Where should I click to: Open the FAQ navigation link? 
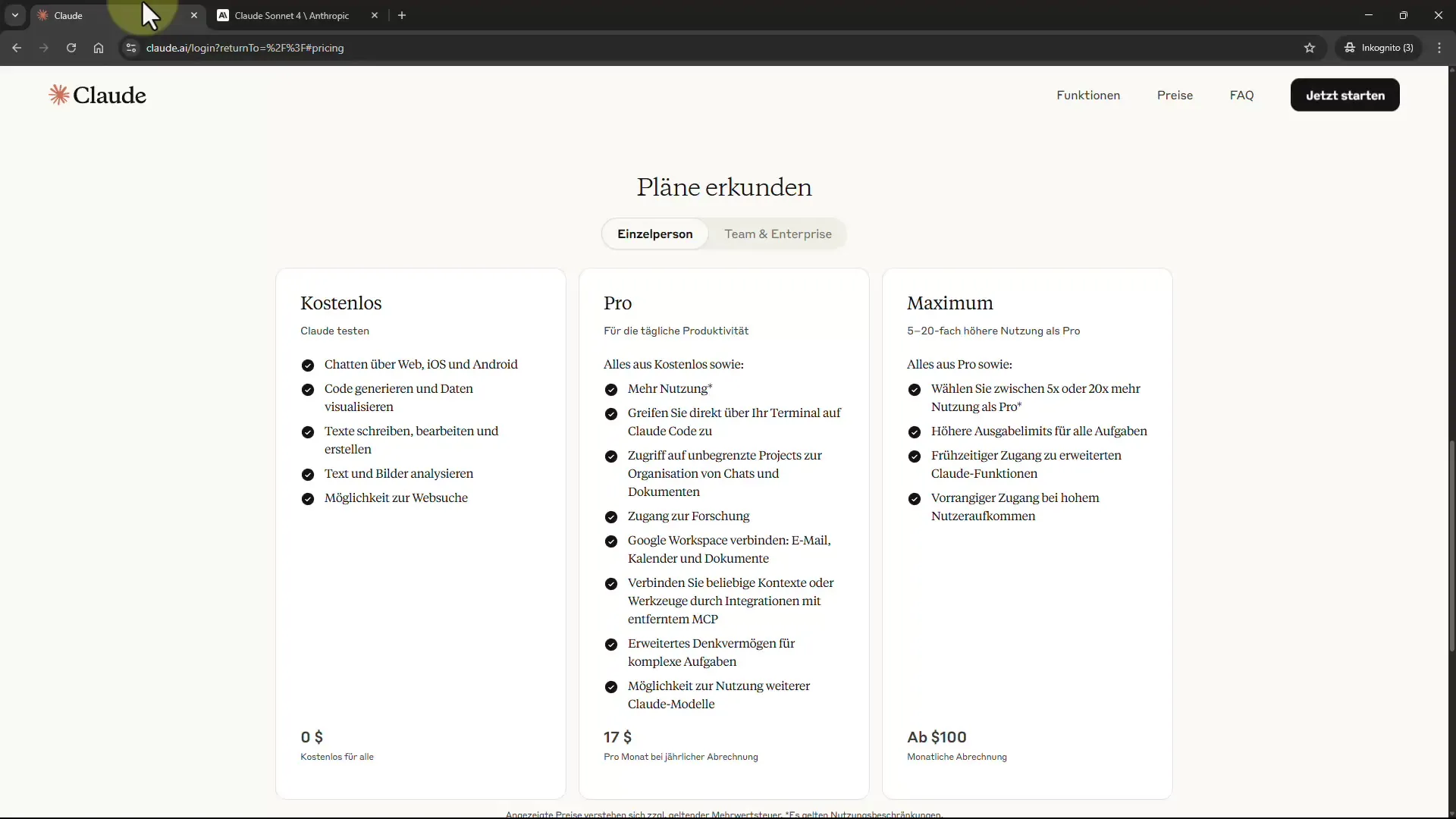1241,95
